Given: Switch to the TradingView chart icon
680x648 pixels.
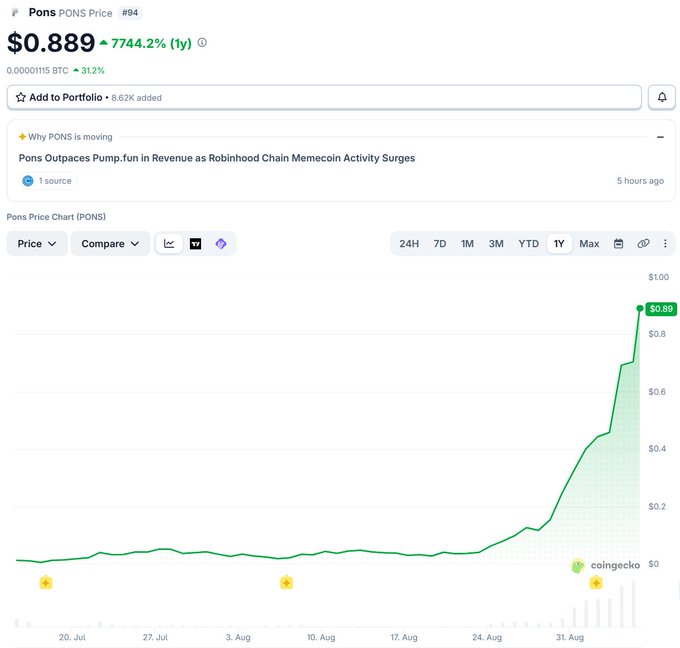Looking at the screenshot, I should 196,244.
